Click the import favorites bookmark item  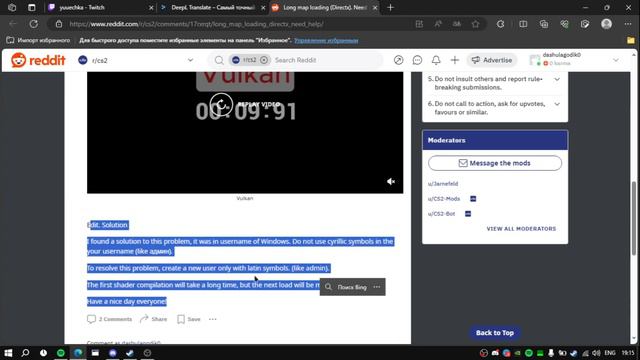pos(39,40)
